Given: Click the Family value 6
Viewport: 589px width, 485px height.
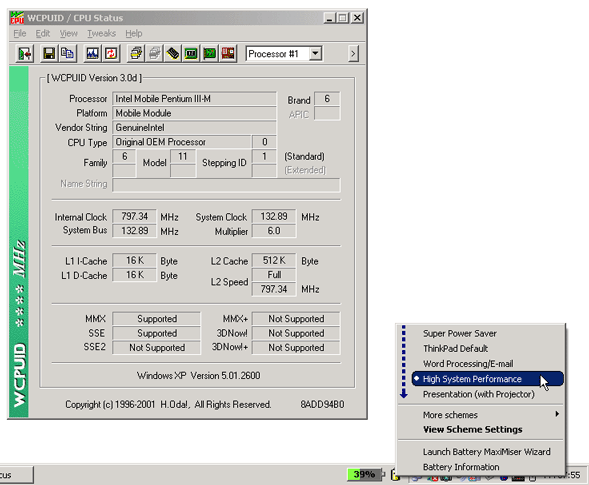Looking at the screenshot, I should pyautogui.click(x=124, y=156).
